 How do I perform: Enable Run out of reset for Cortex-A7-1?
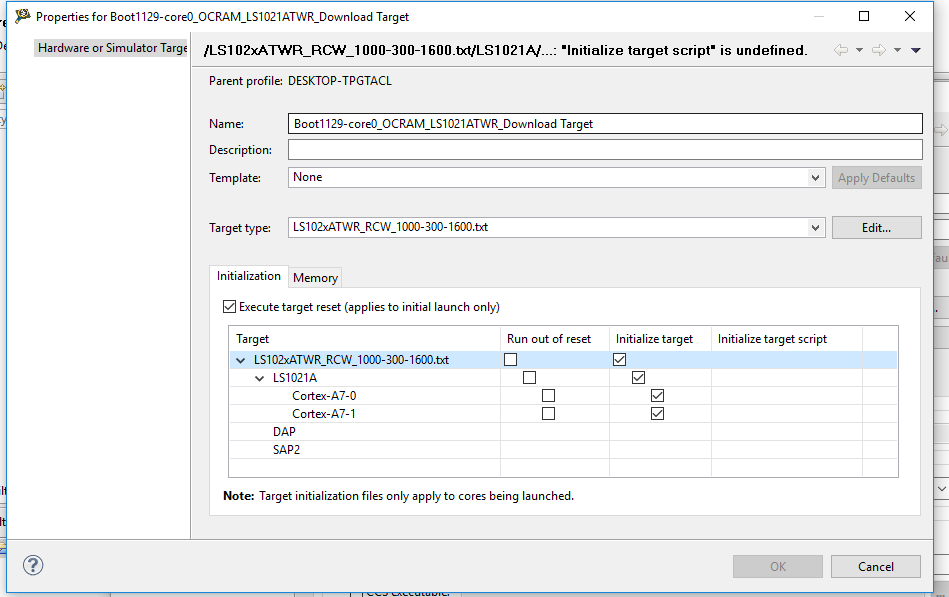click(x=548, y=414)
